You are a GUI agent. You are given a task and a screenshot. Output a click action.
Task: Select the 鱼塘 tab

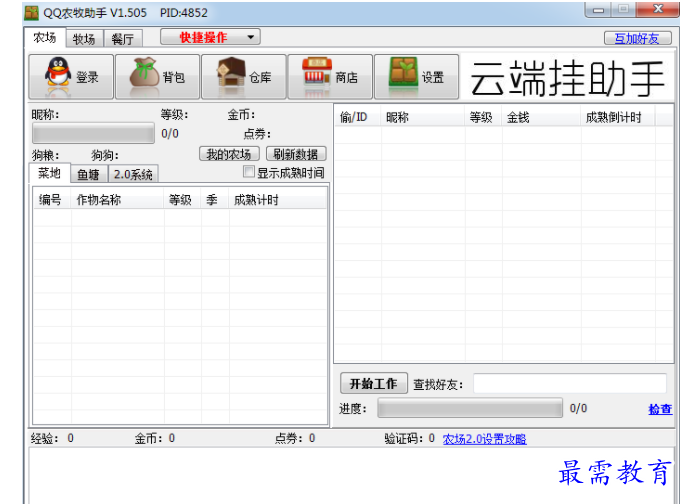[x=88, y=174]
